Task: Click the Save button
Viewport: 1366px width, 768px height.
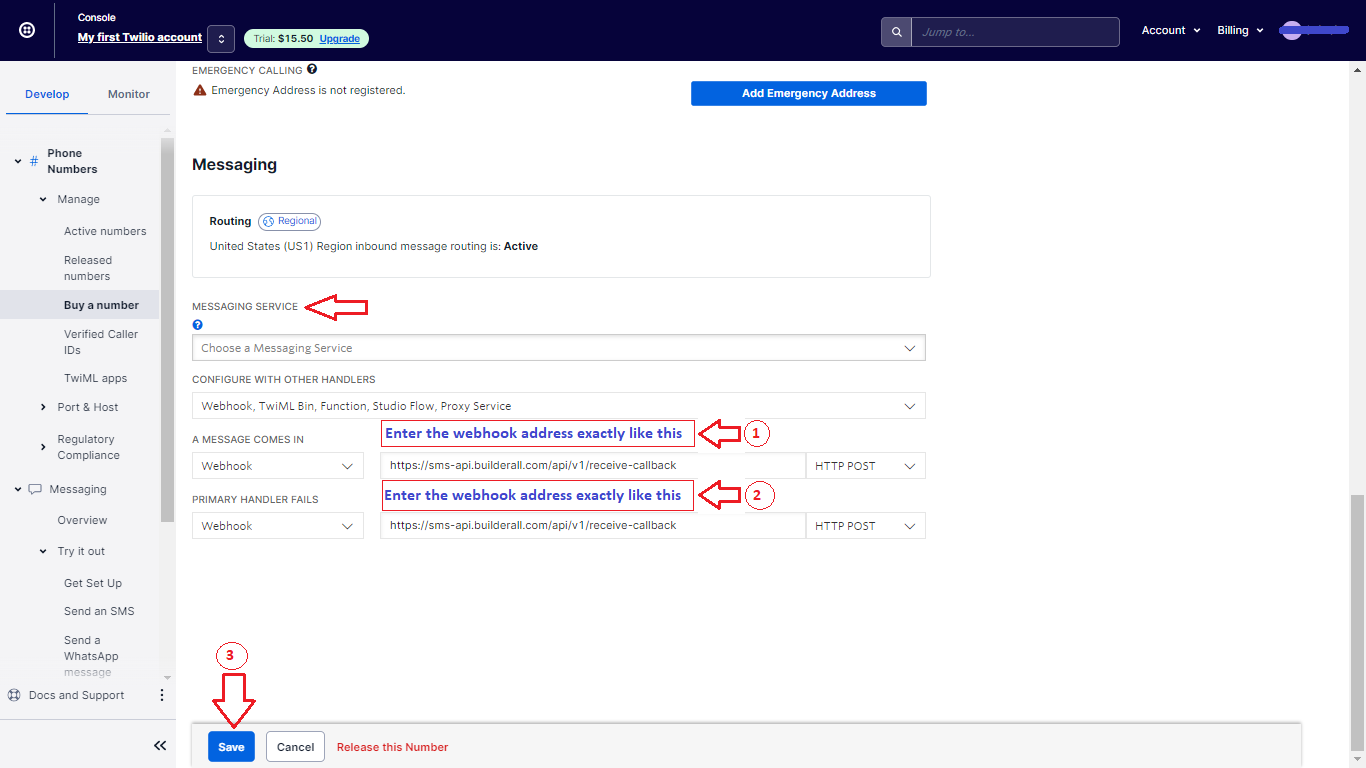Action: click(x=231, y=747)
